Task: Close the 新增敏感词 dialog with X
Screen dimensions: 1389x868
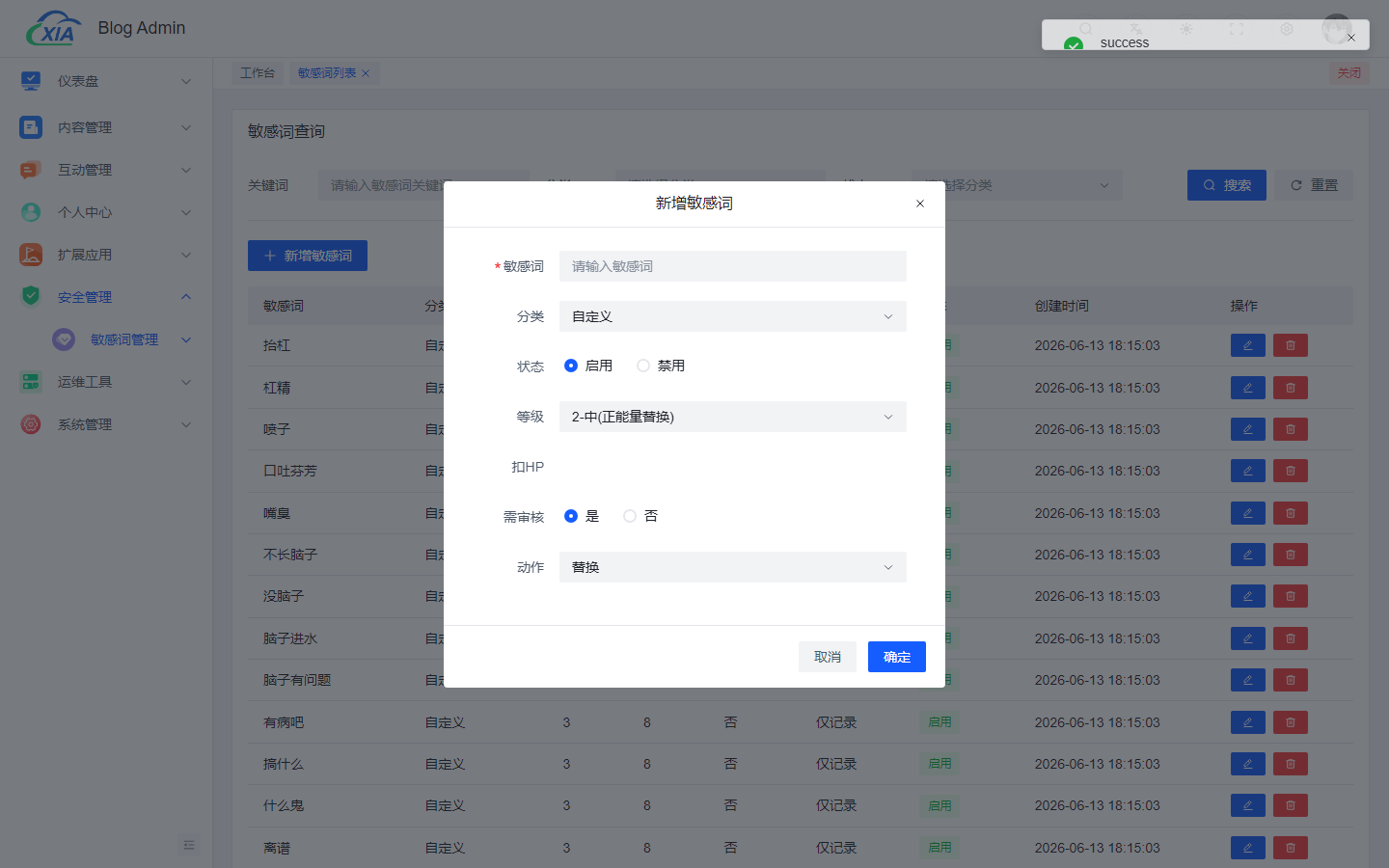Action: [920, 203]
